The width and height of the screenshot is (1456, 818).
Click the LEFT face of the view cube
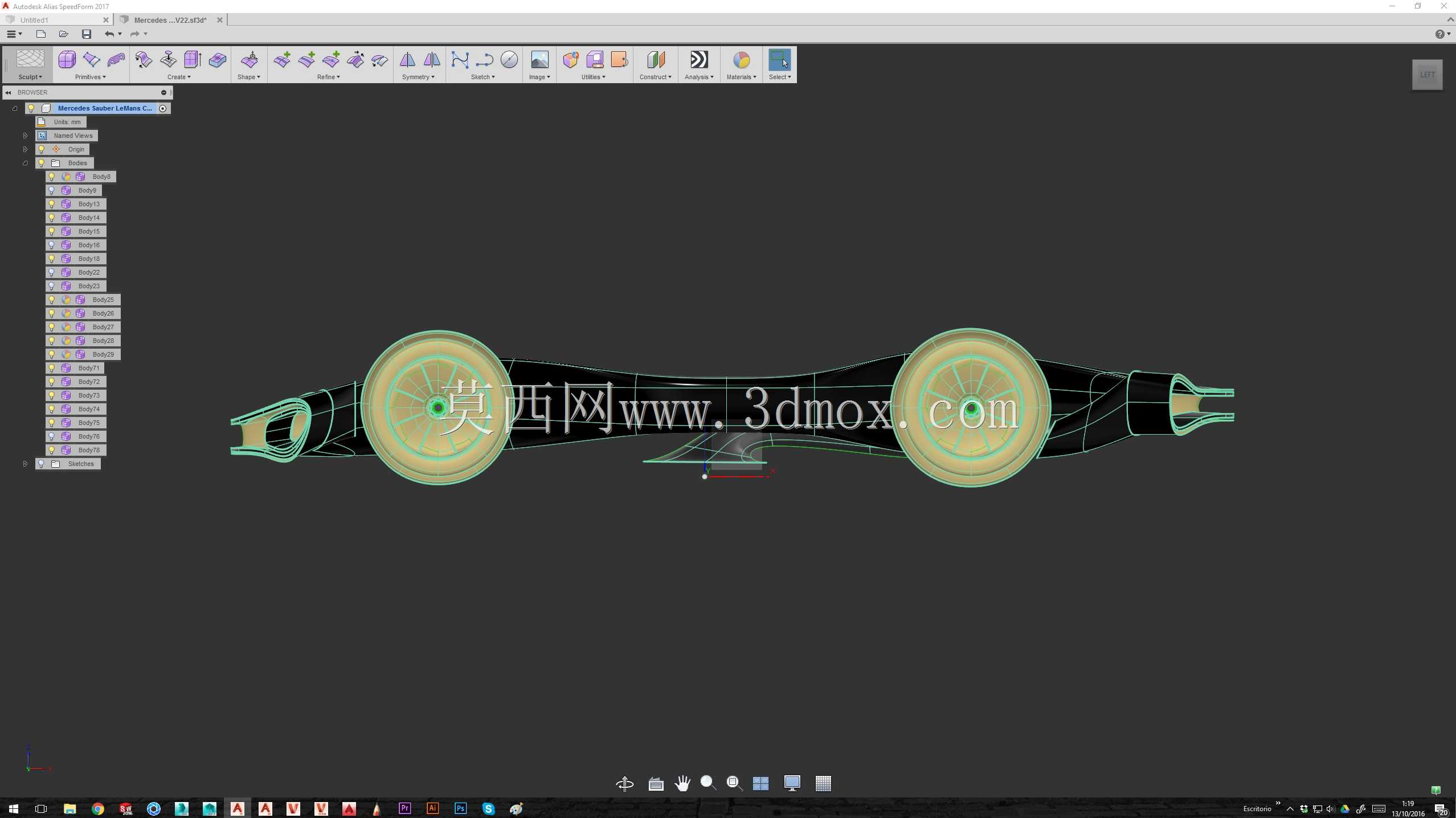tap(1427, 75)
